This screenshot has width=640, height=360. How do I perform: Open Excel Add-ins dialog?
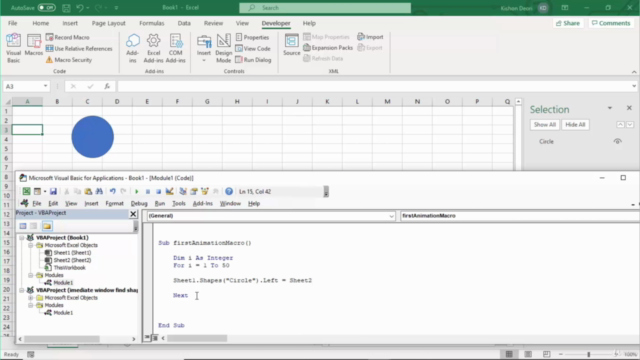153,48
